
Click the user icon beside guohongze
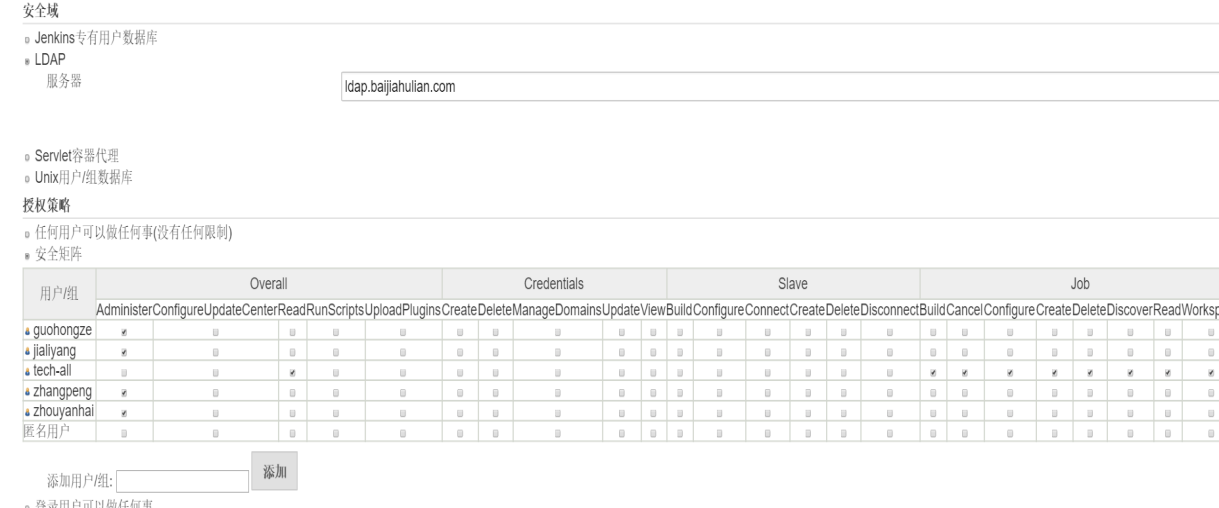[x=25, y=329]
